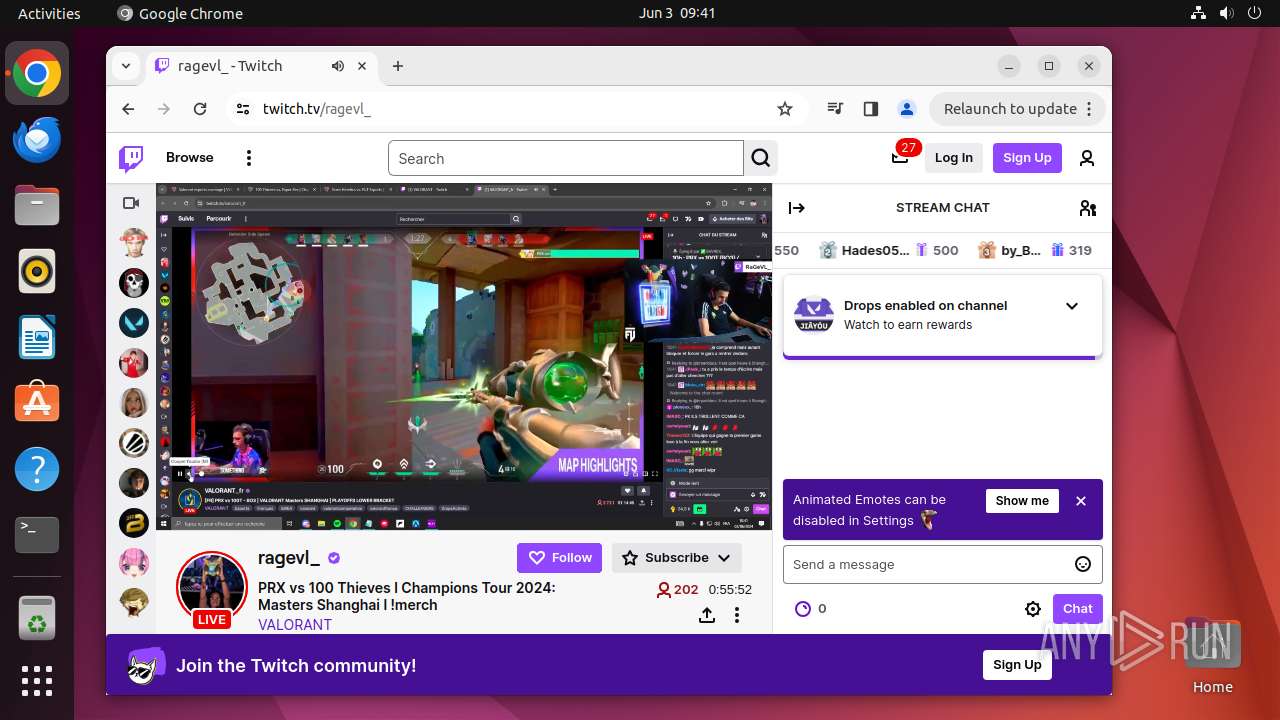The width and height of the screenshot is (1280, 720).
Task: Expand Drops enabled on channel details
Action: pos(1072,306)
